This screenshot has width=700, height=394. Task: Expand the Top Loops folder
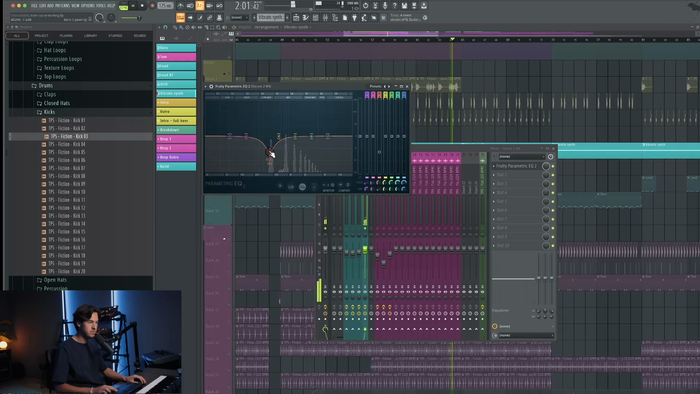click(54, 77)
